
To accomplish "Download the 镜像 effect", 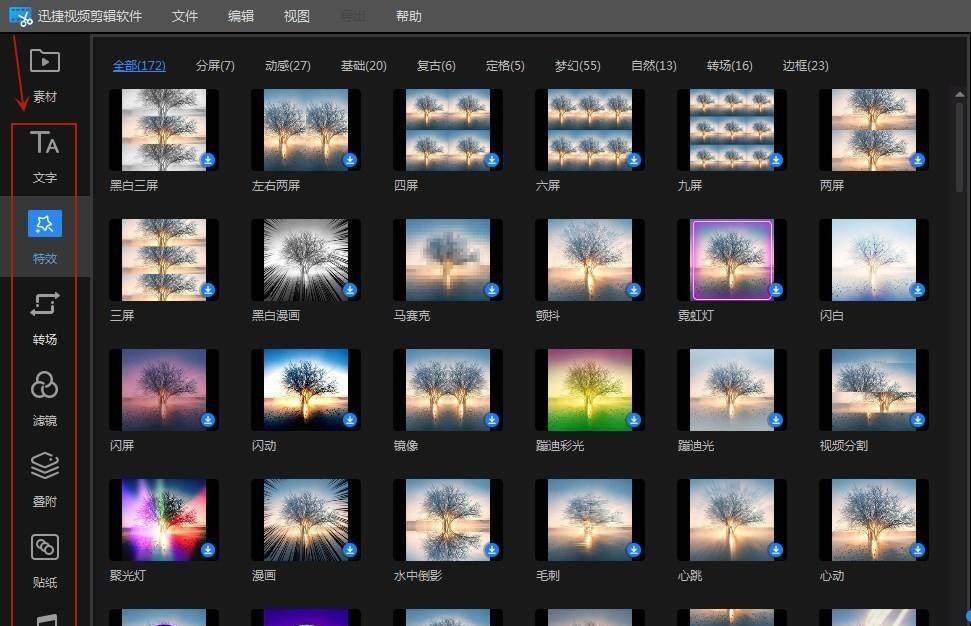I will point(492,420).
